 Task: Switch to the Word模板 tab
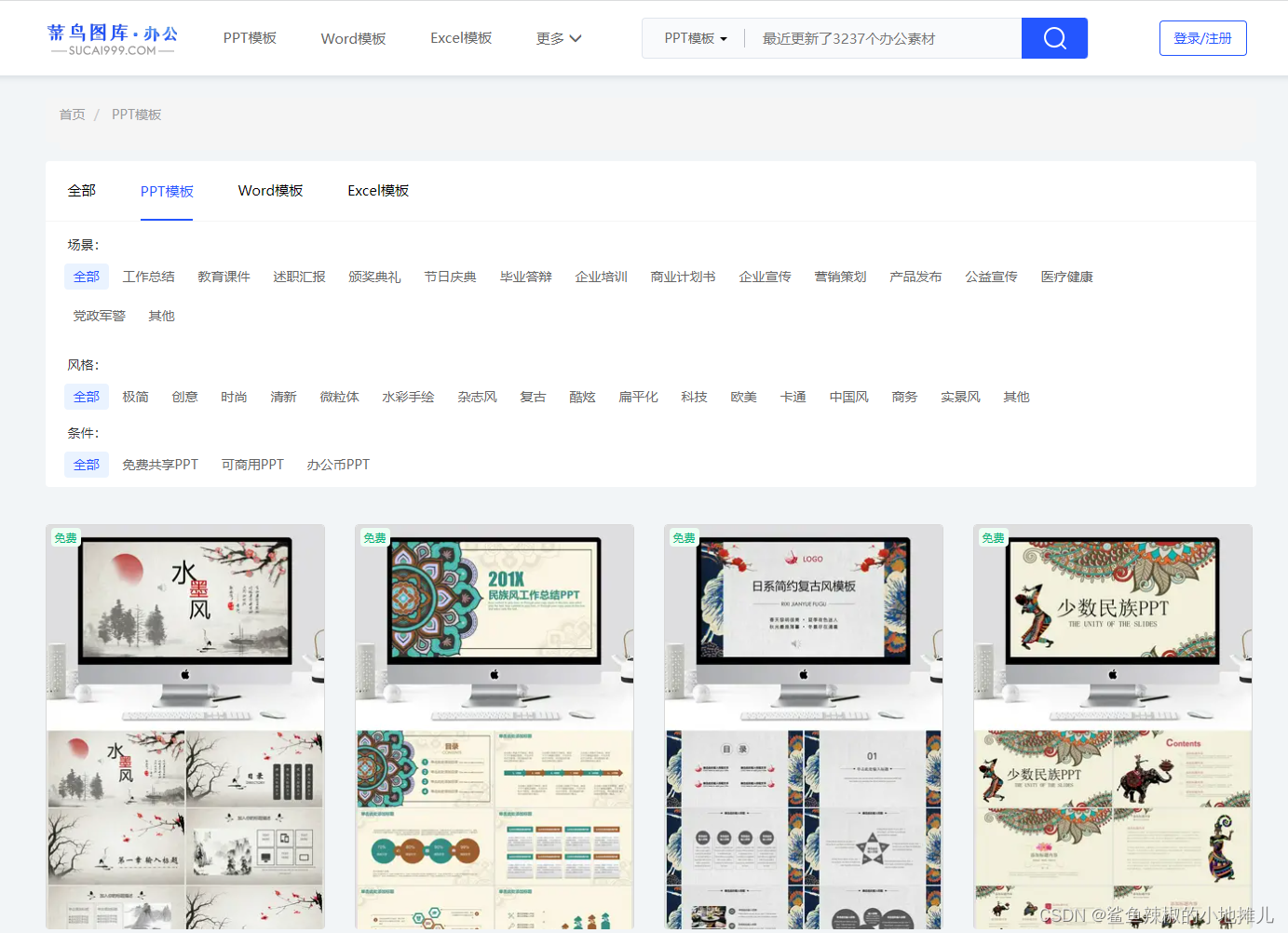(x=270, y=191)
